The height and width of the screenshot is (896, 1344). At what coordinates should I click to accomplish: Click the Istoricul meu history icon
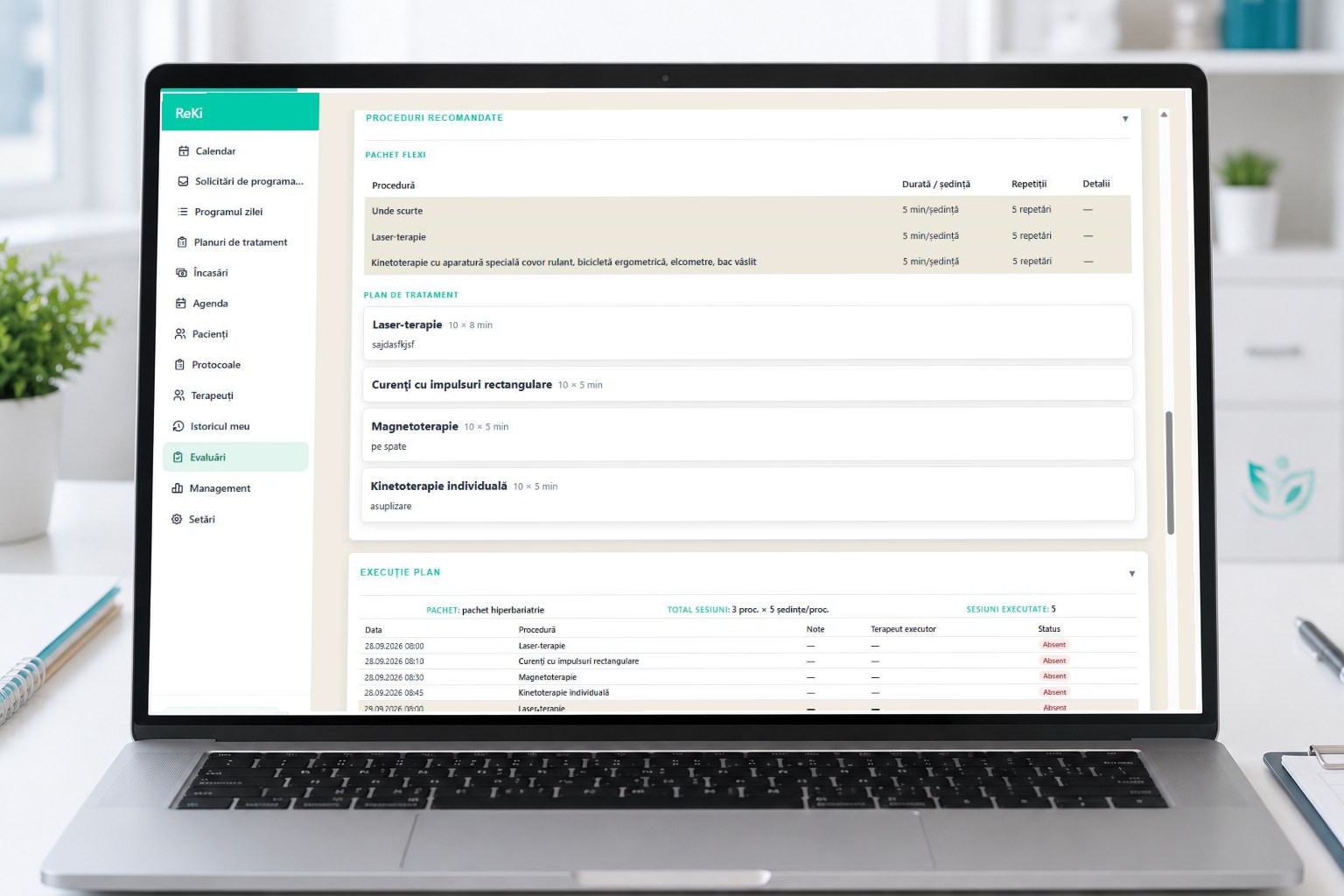pyautogui.click(x=178, y=426)
